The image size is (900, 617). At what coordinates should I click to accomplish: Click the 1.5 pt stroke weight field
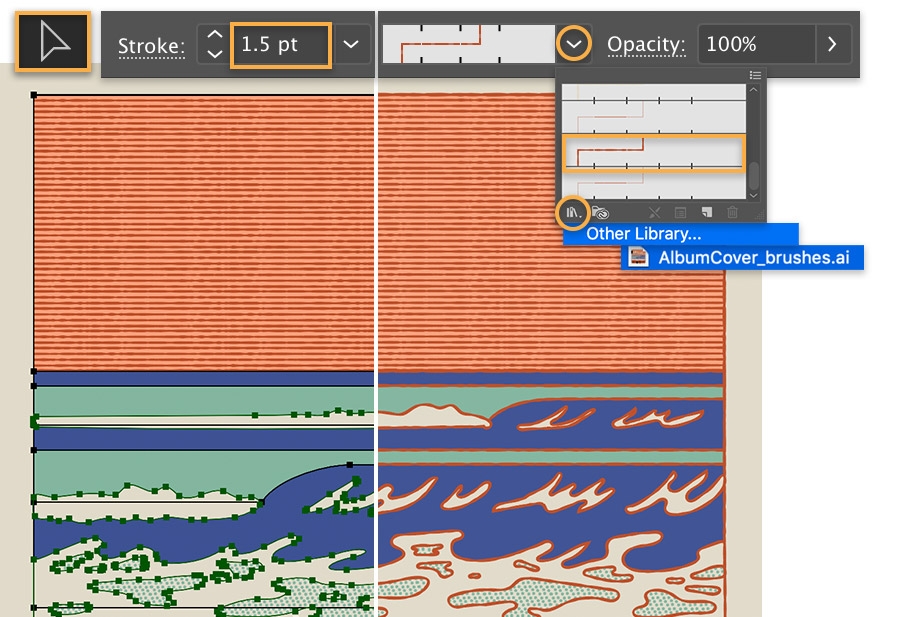(x=281, y=45)
